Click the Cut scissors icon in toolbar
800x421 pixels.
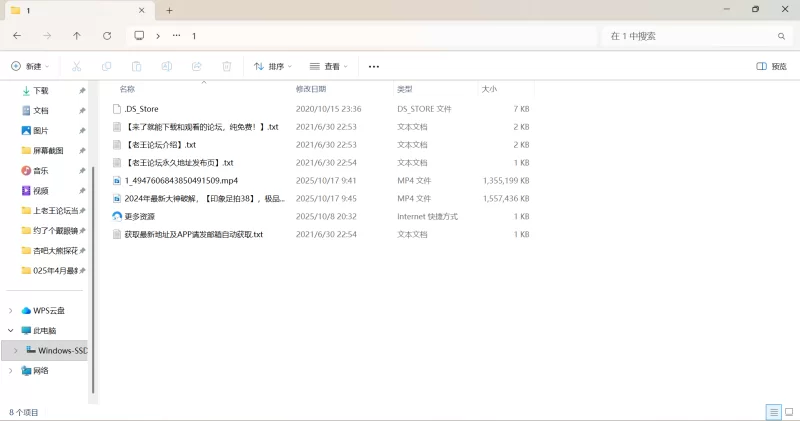point(76,66)
